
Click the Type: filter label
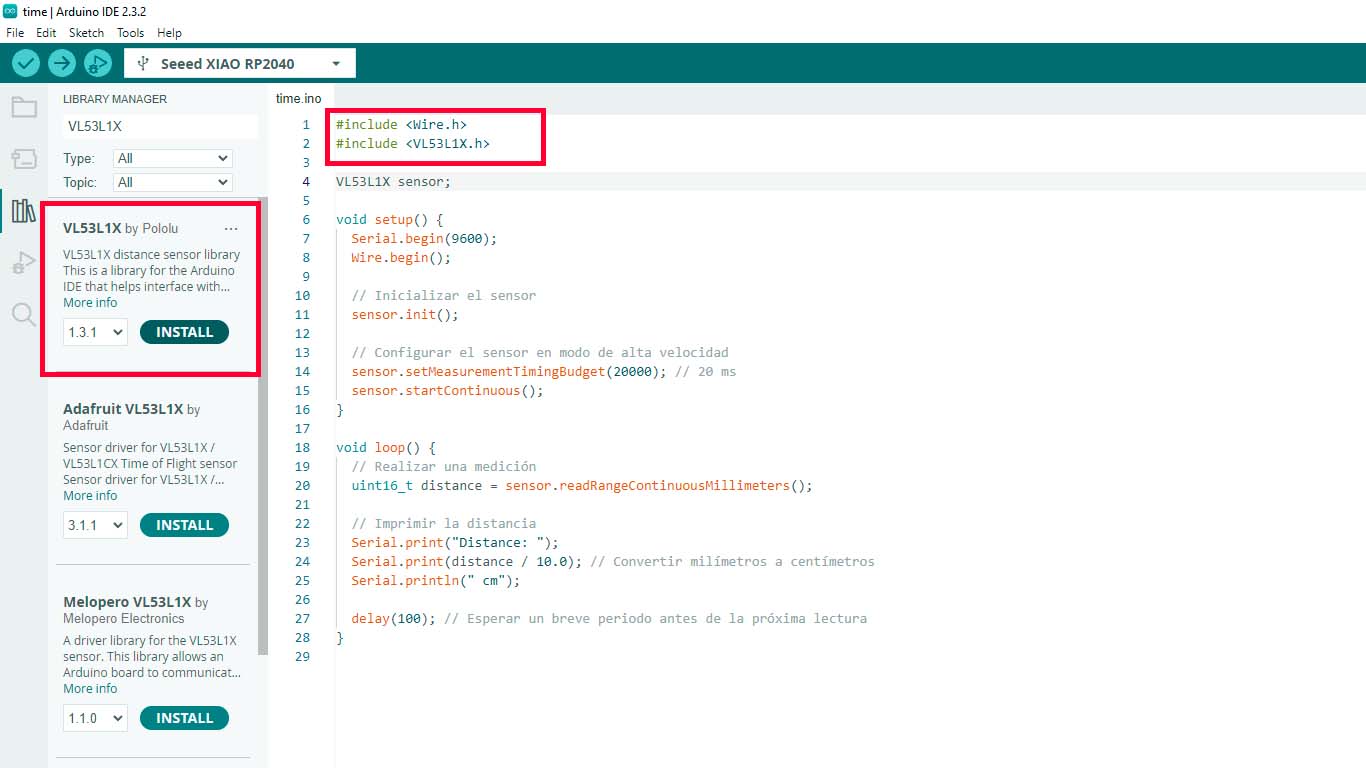(x=79, y=158)
